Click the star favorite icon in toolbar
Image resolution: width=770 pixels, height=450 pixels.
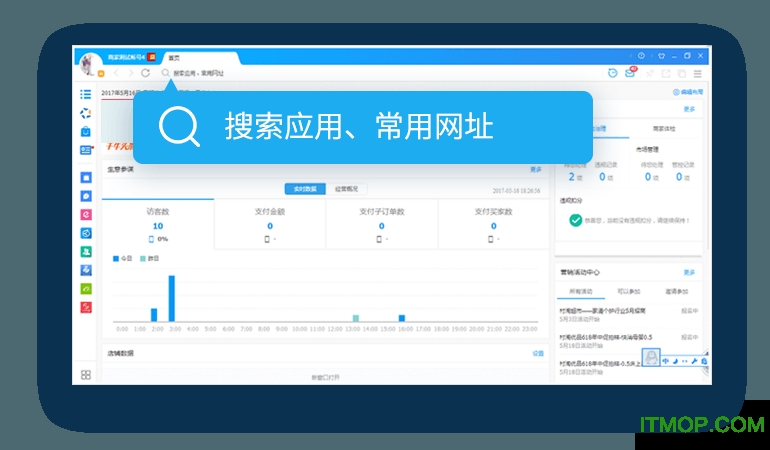(x=647, y=73)
